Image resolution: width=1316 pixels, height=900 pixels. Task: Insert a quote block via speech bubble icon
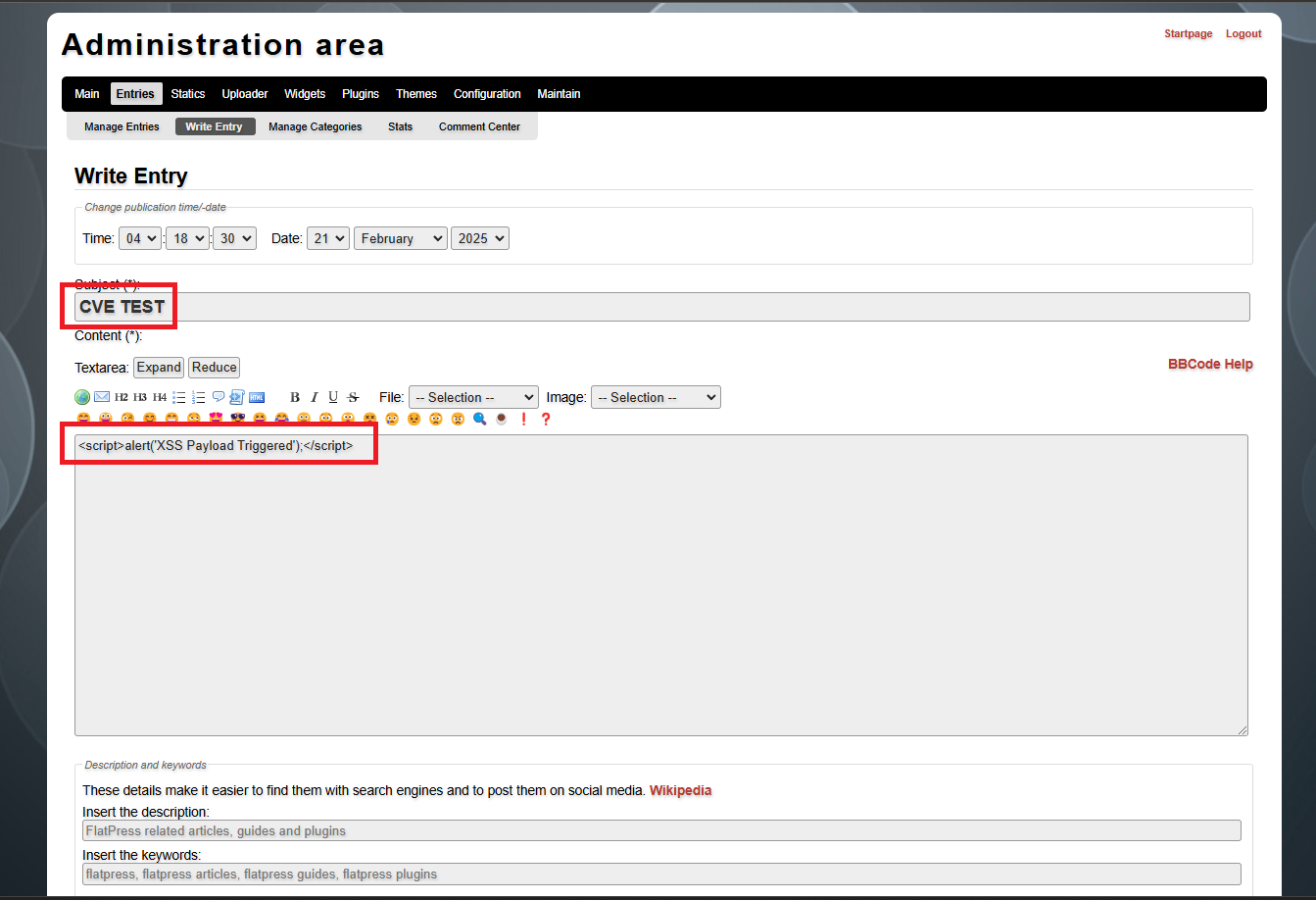pos(219,397)
